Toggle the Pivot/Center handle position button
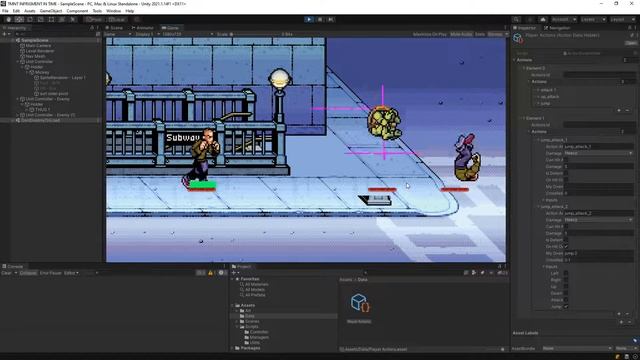Image resolution: width=640 pixels, height=360 pixels. point(94,19)
